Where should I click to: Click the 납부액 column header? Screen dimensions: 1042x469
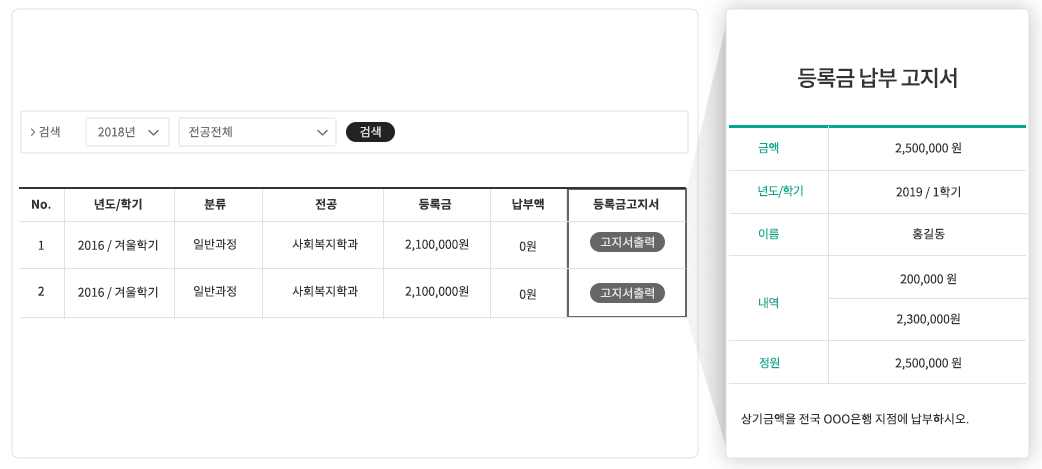pos(528,205)
